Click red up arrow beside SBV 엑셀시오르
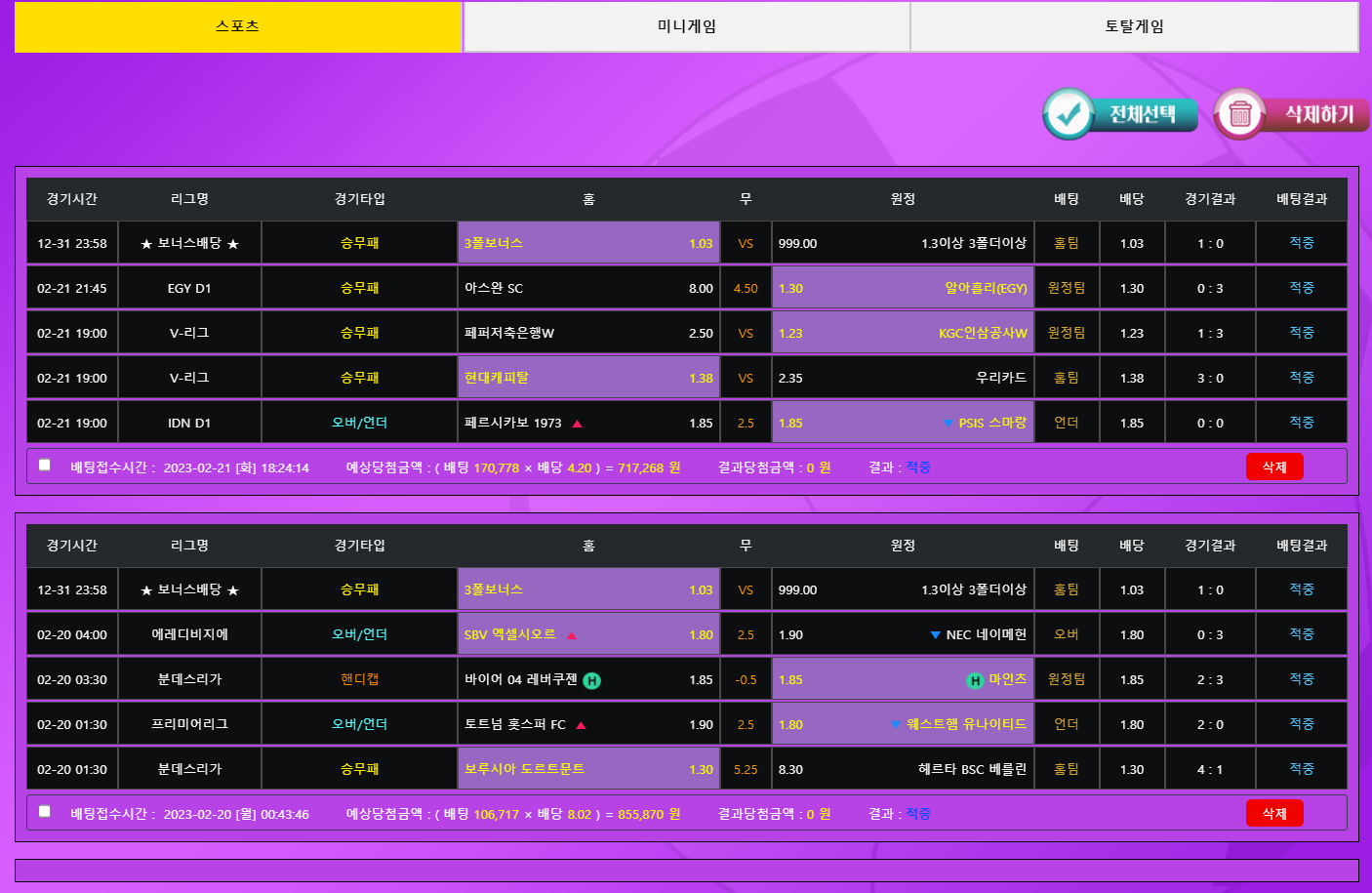Image resolution: width=1372 pixels, height=893 pixels. point(572,635)
